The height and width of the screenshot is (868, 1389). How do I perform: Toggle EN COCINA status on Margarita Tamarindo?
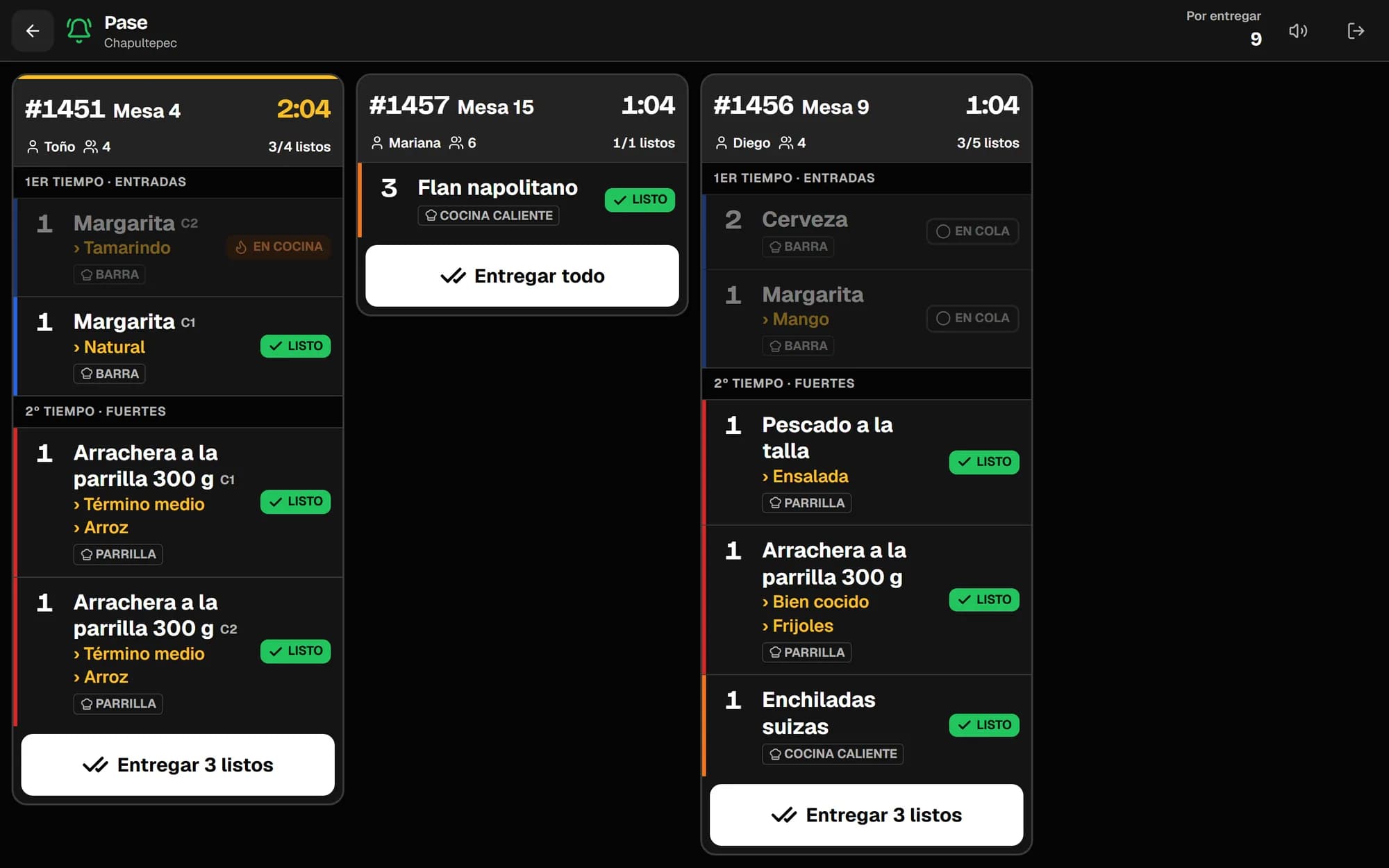click(x=278, y=247)
